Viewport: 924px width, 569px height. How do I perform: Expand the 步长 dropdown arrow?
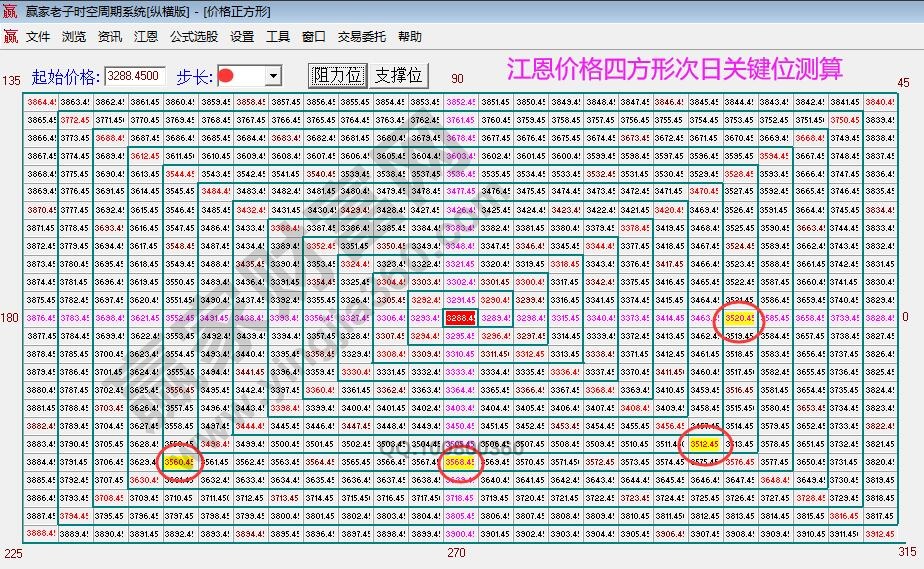pyautogui.click(x=273, y=76)
